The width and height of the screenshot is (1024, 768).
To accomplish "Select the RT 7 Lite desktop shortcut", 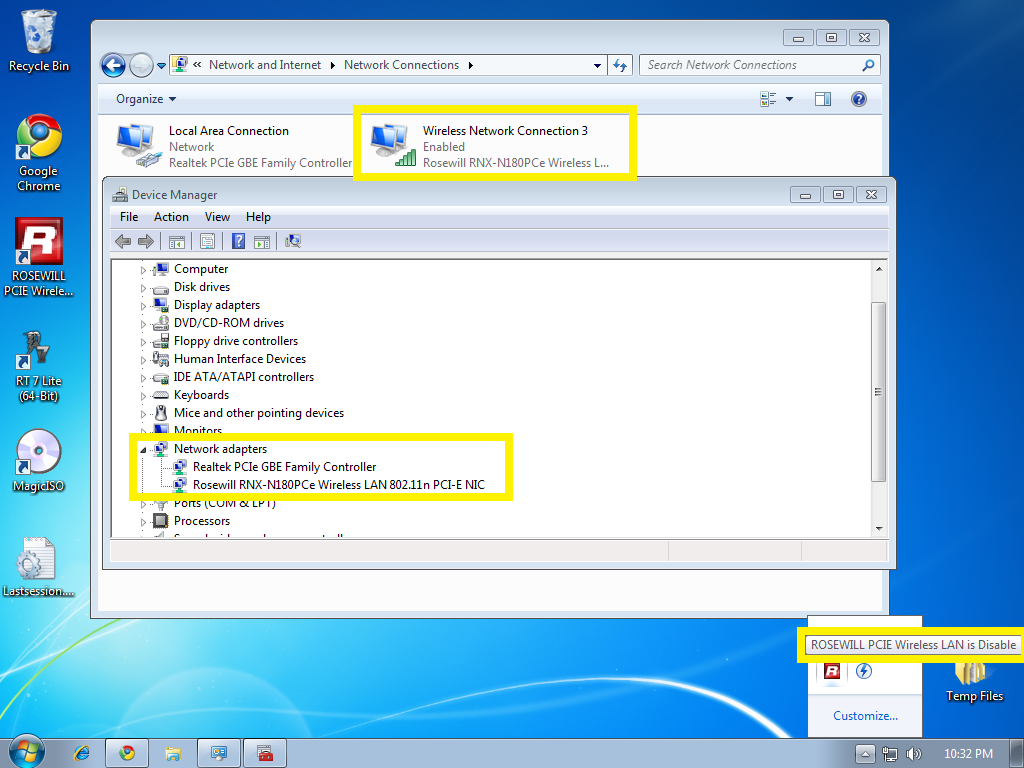I will pyautogui.click(x=39, y=367).
